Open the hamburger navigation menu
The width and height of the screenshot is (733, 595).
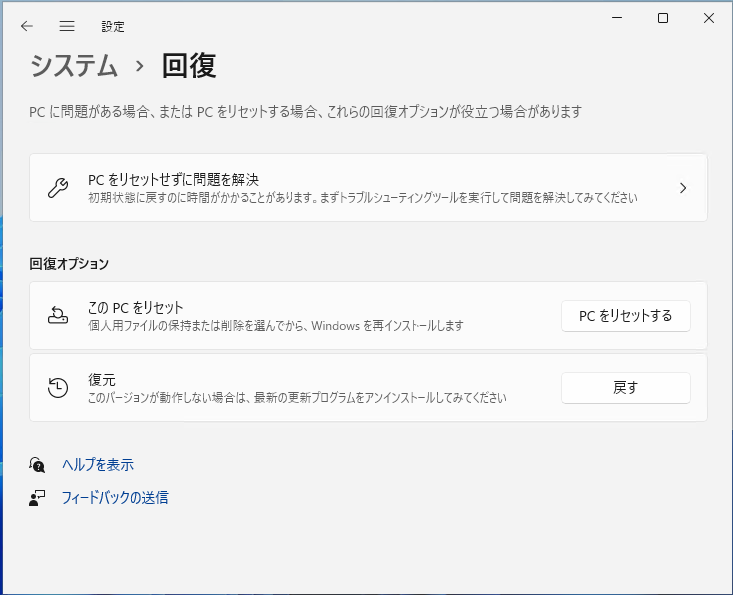click(67, 26)
